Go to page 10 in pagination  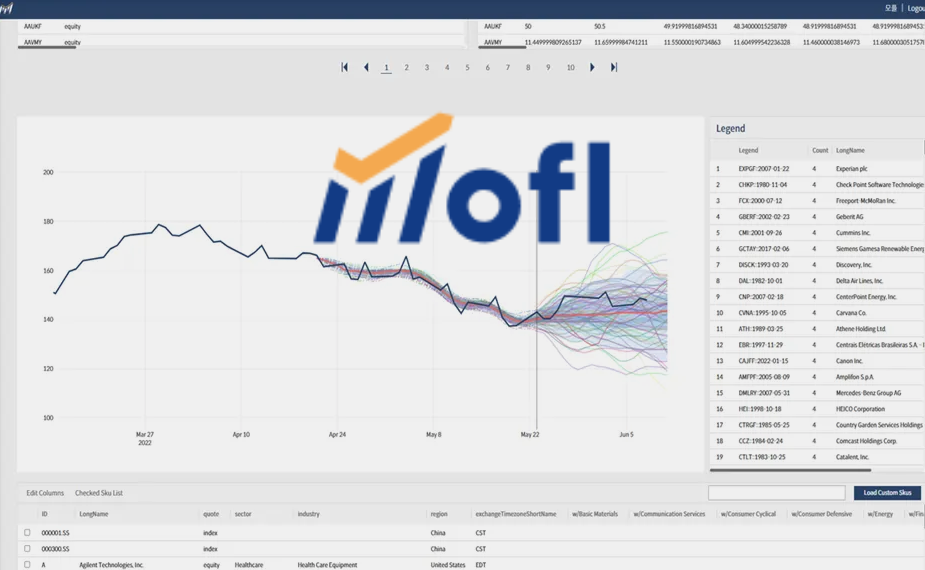tap(570, 68)
